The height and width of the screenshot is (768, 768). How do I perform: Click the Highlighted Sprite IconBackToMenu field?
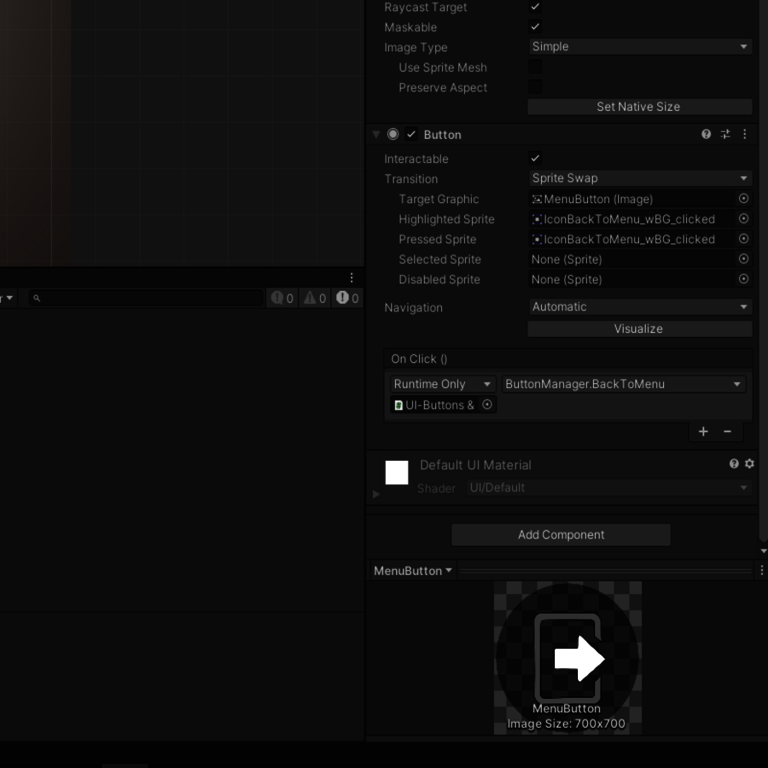[x=632, y=219]
